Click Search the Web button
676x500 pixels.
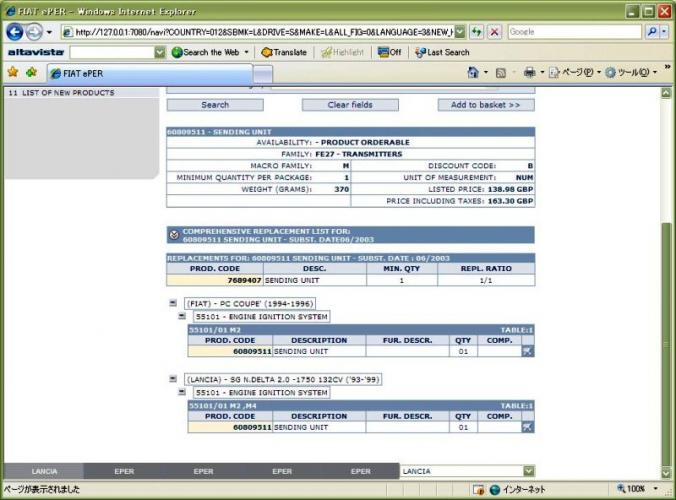click(205, 52)
